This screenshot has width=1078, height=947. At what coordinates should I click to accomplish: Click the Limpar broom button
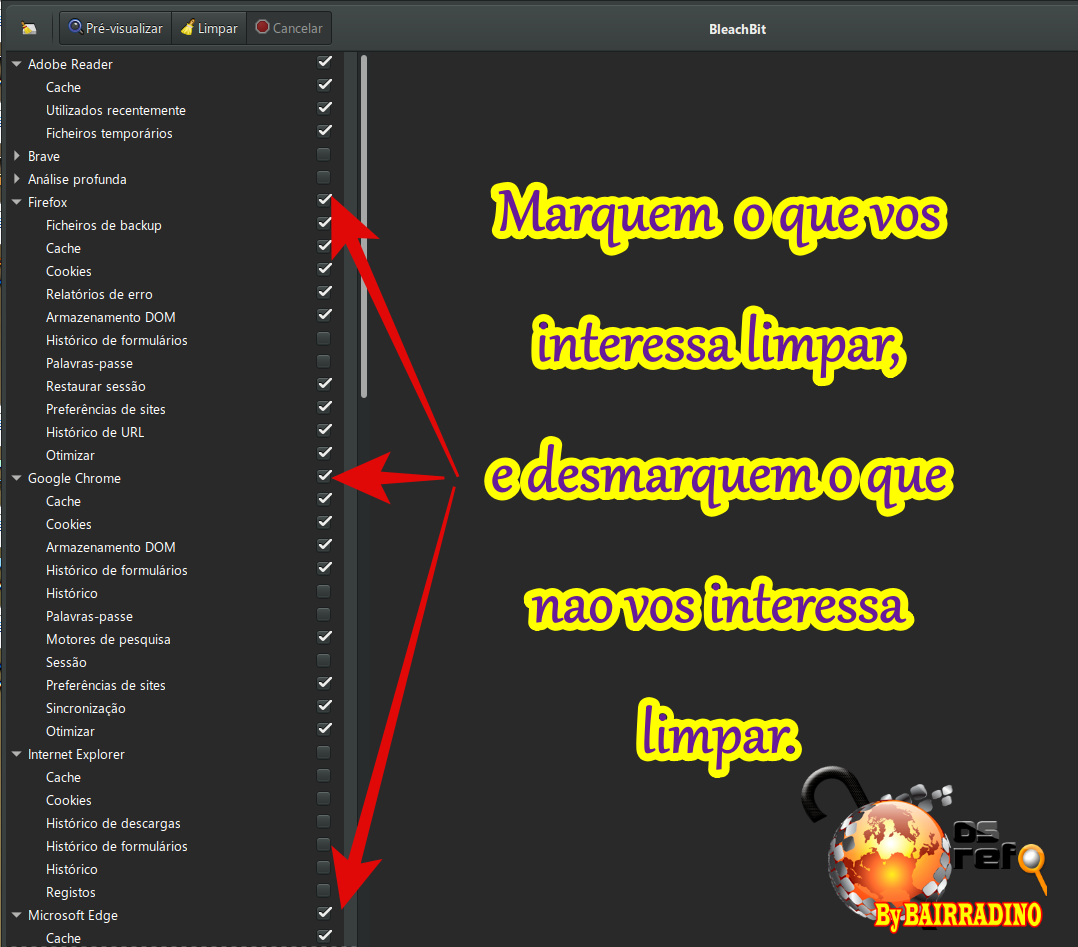[x=209, y=28]
